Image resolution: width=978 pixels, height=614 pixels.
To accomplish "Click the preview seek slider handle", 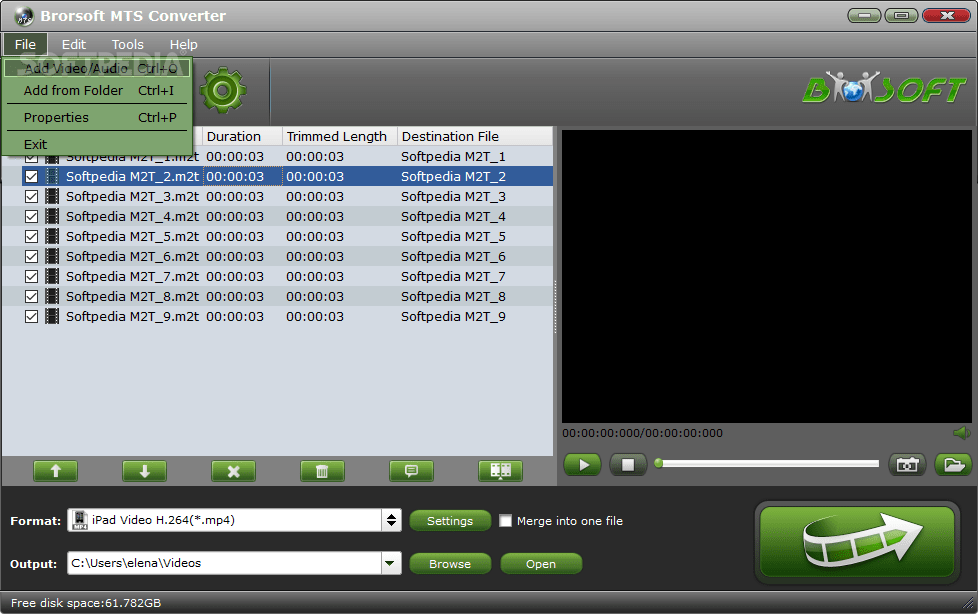I will pos(659,463).
